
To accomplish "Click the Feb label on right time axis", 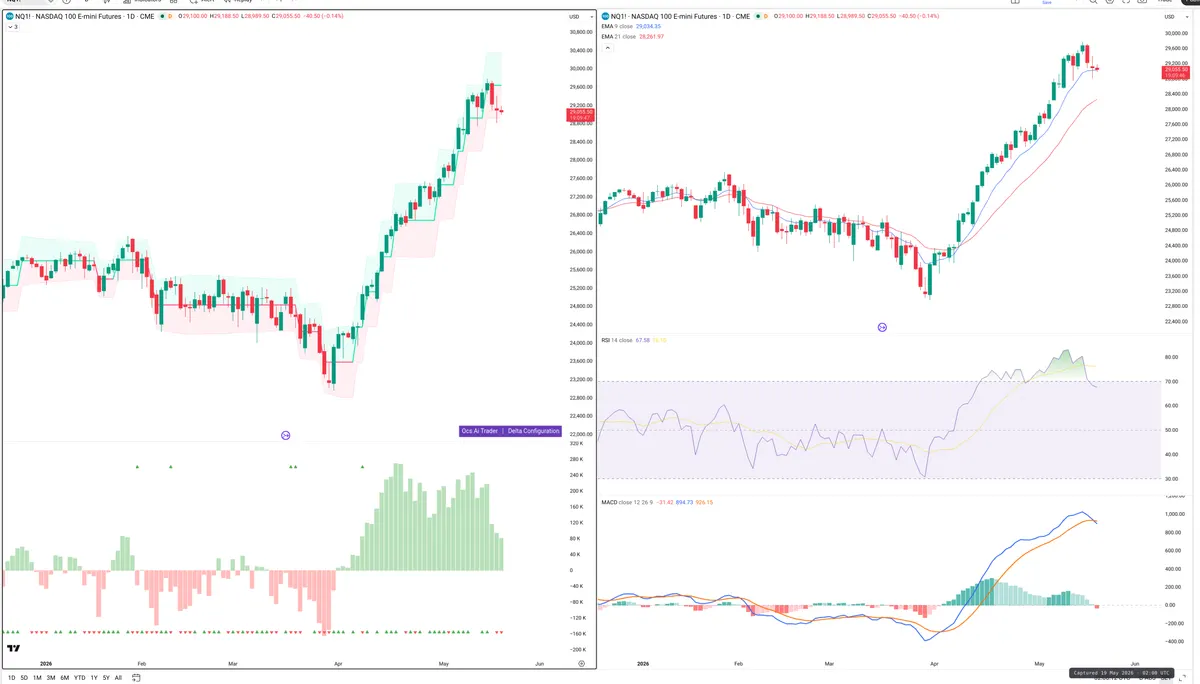I will point(738,664).
